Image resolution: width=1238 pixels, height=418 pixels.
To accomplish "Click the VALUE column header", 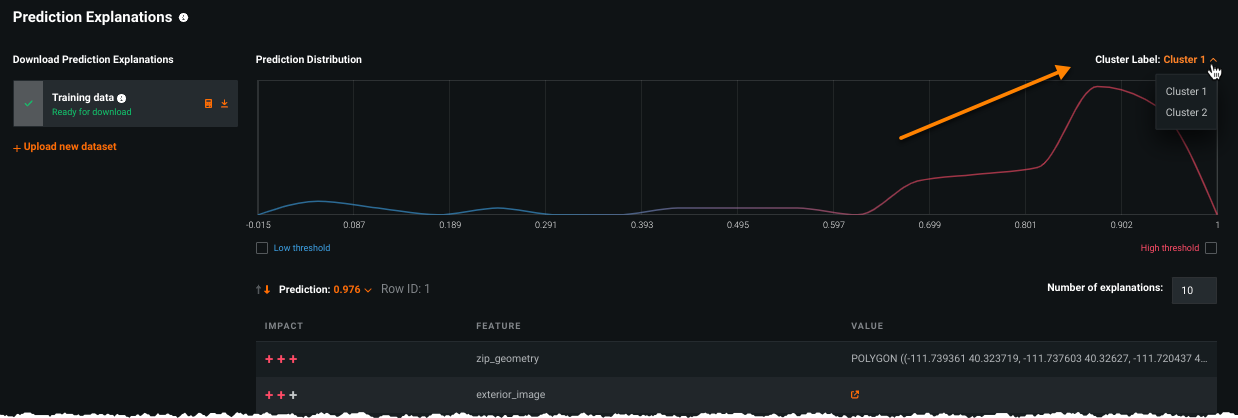I will coord(866,326).
